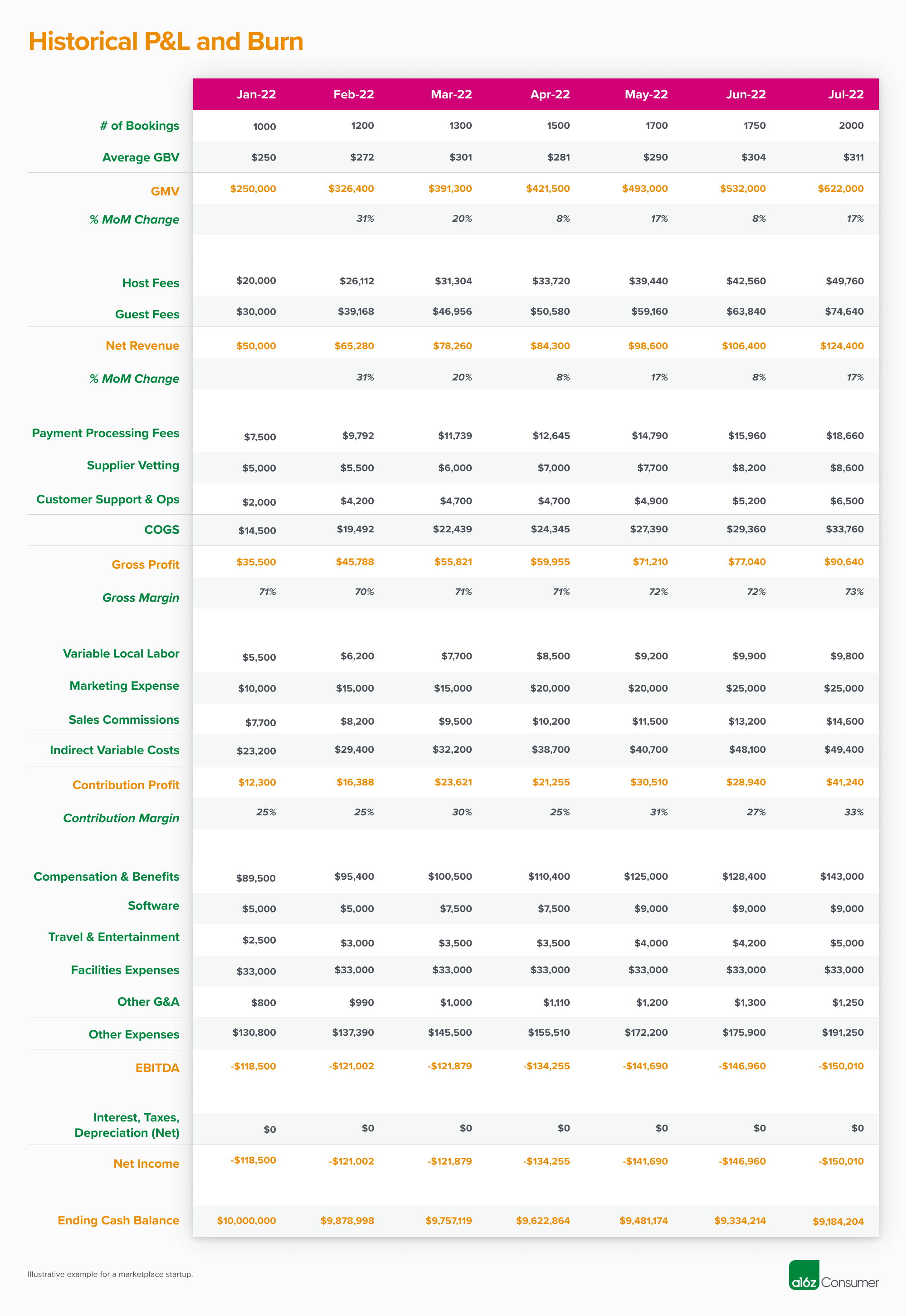
Task: Click the $125,000 Compensation & Benefits cell
Action: pyautogui.click(x=646, y=877)
